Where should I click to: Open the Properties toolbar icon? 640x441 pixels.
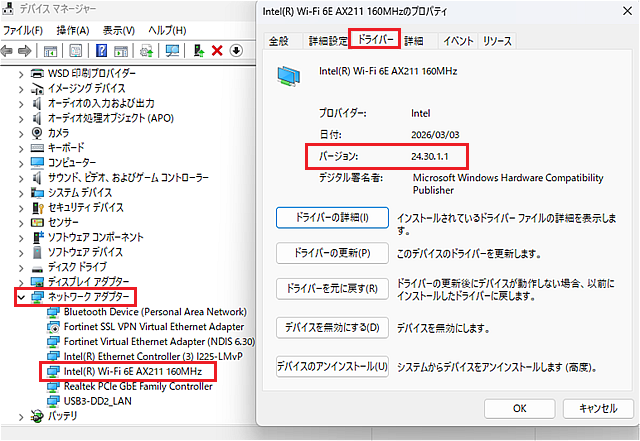(76, 51)
